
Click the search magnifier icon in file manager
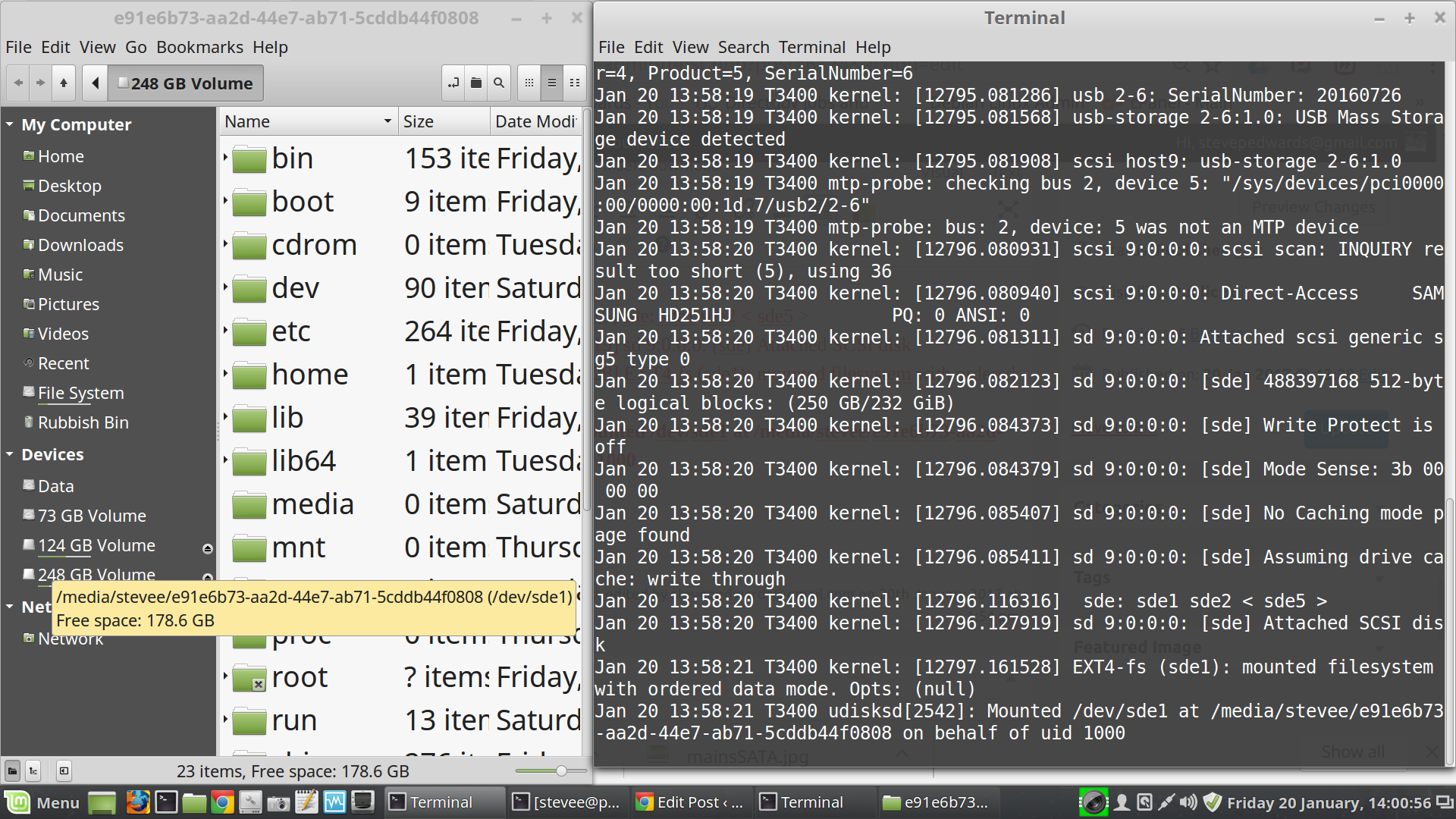(499, 83)
